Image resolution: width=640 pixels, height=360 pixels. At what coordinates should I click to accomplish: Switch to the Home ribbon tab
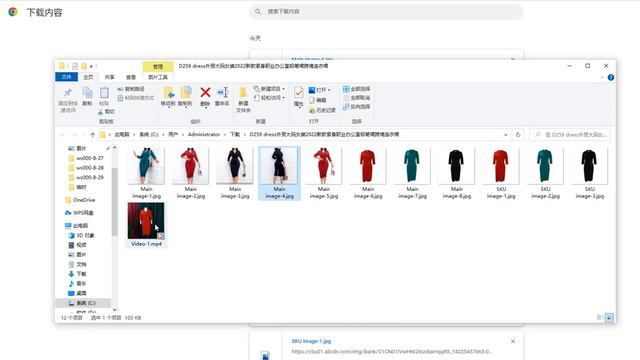click(88, 77)
